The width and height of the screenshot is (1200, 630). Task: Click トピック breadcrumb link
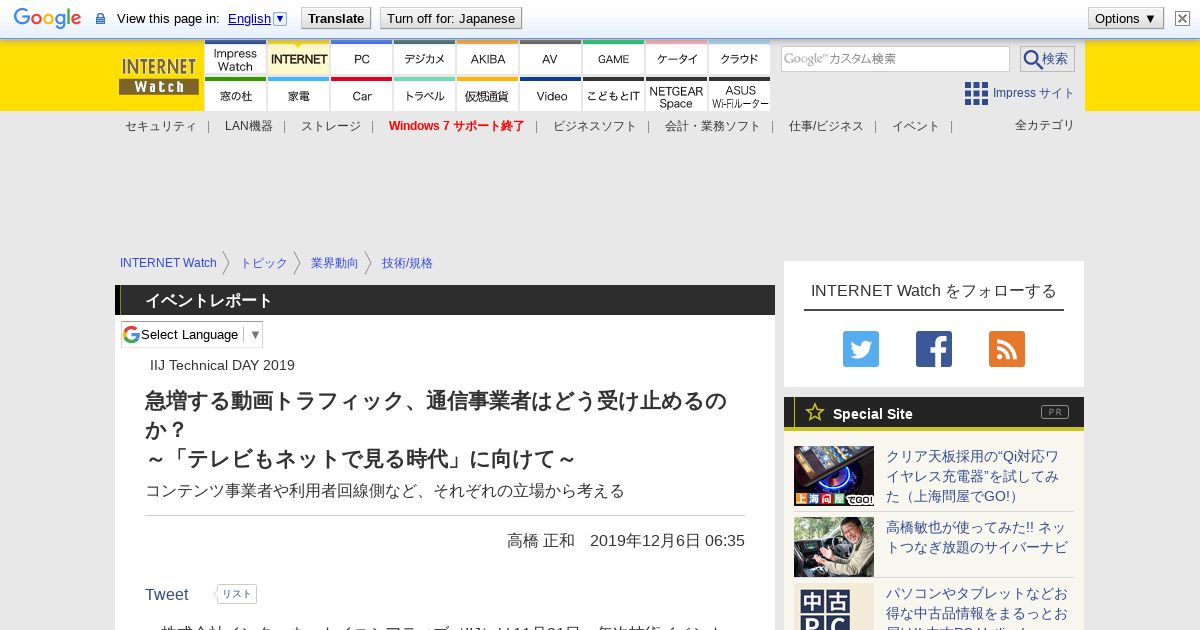coord(264,263)
